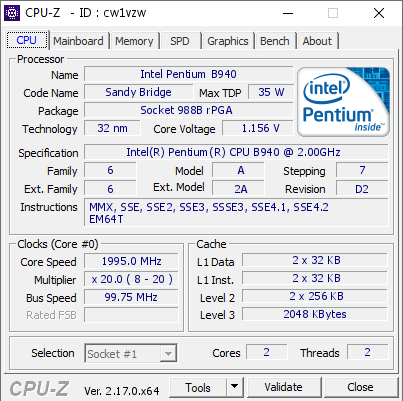
Task: Click the Ext. Model value '2A'
Action: [x=239, y=188]
